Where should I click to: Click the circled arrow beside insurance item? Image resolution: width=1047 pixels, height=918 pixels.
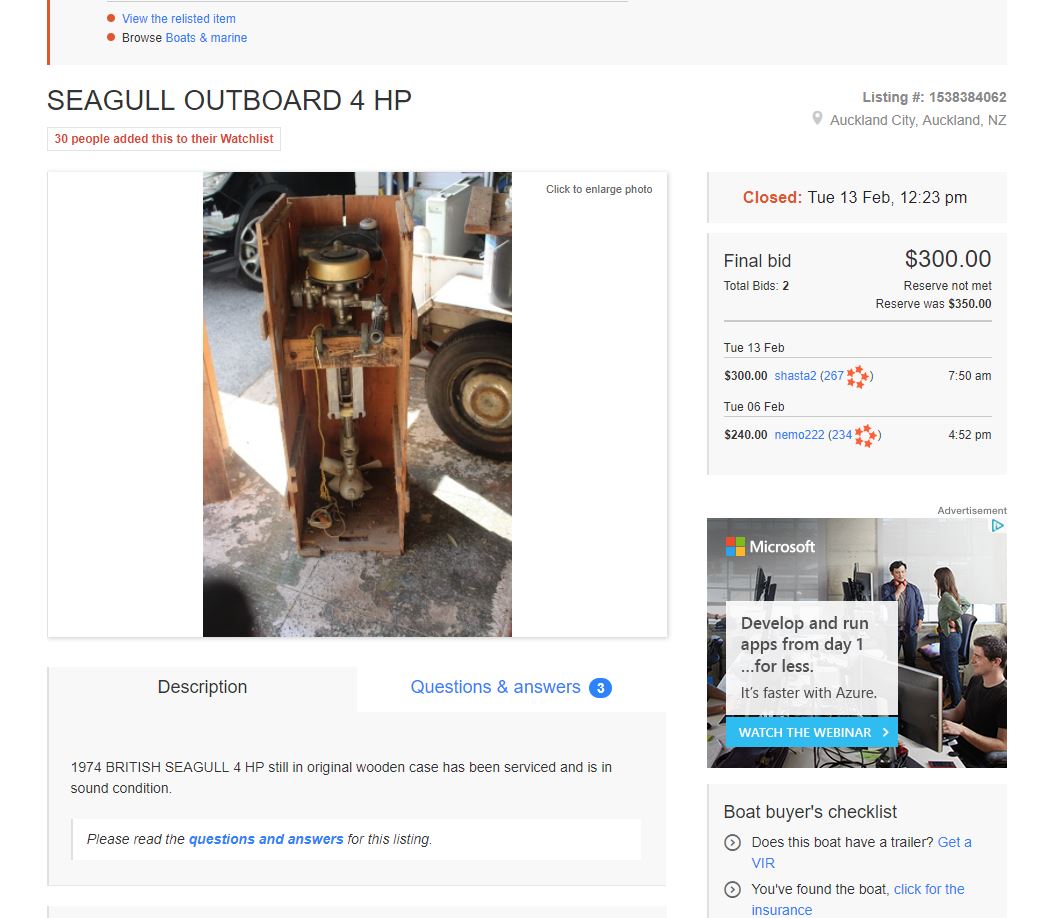click(732, 889)
